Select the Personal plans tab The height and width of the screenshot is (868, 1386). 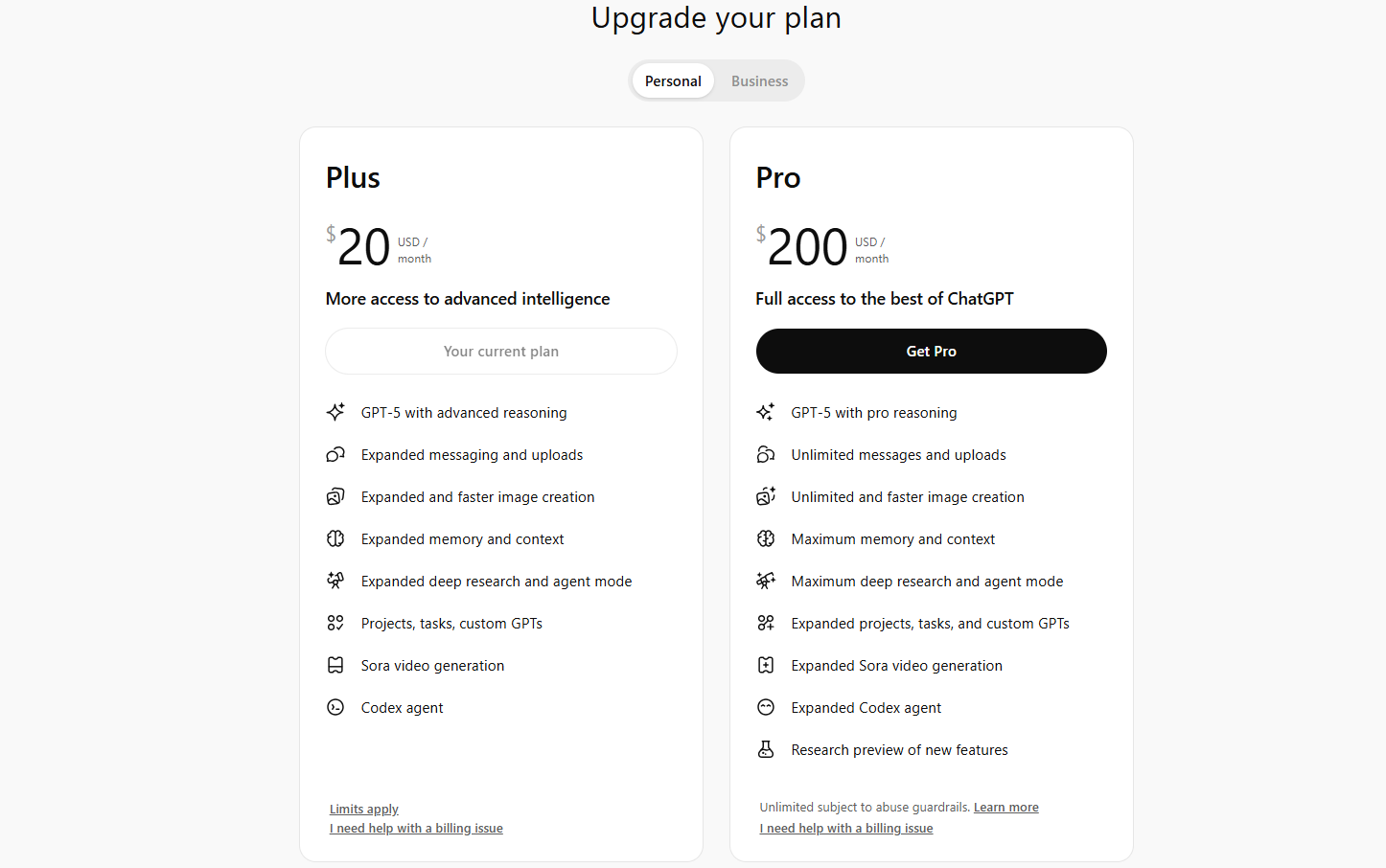[x=673, y=81]
